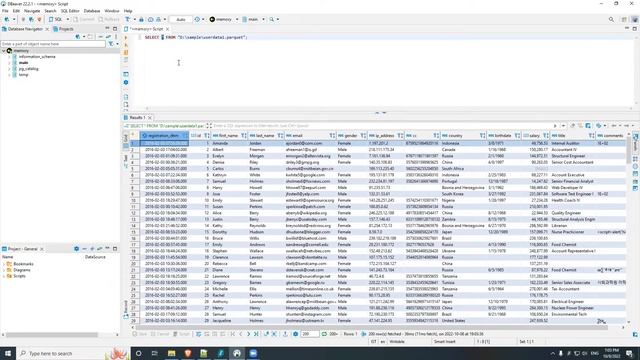Click the export data icon in results toolbar
This screenshot has height=360, width=640.
pyautogui.click(x=285, y=334)
